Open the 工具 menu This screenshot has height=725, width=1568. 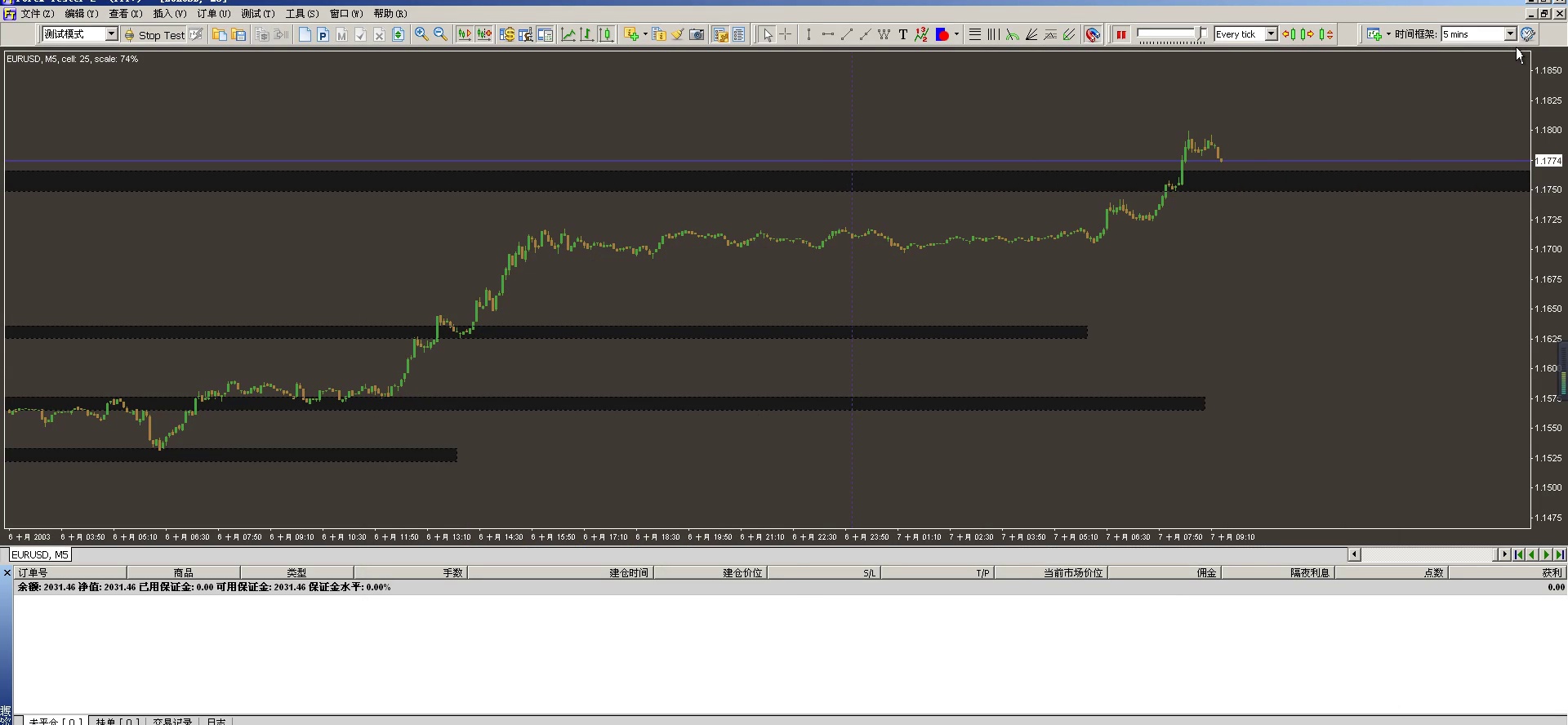301,13
